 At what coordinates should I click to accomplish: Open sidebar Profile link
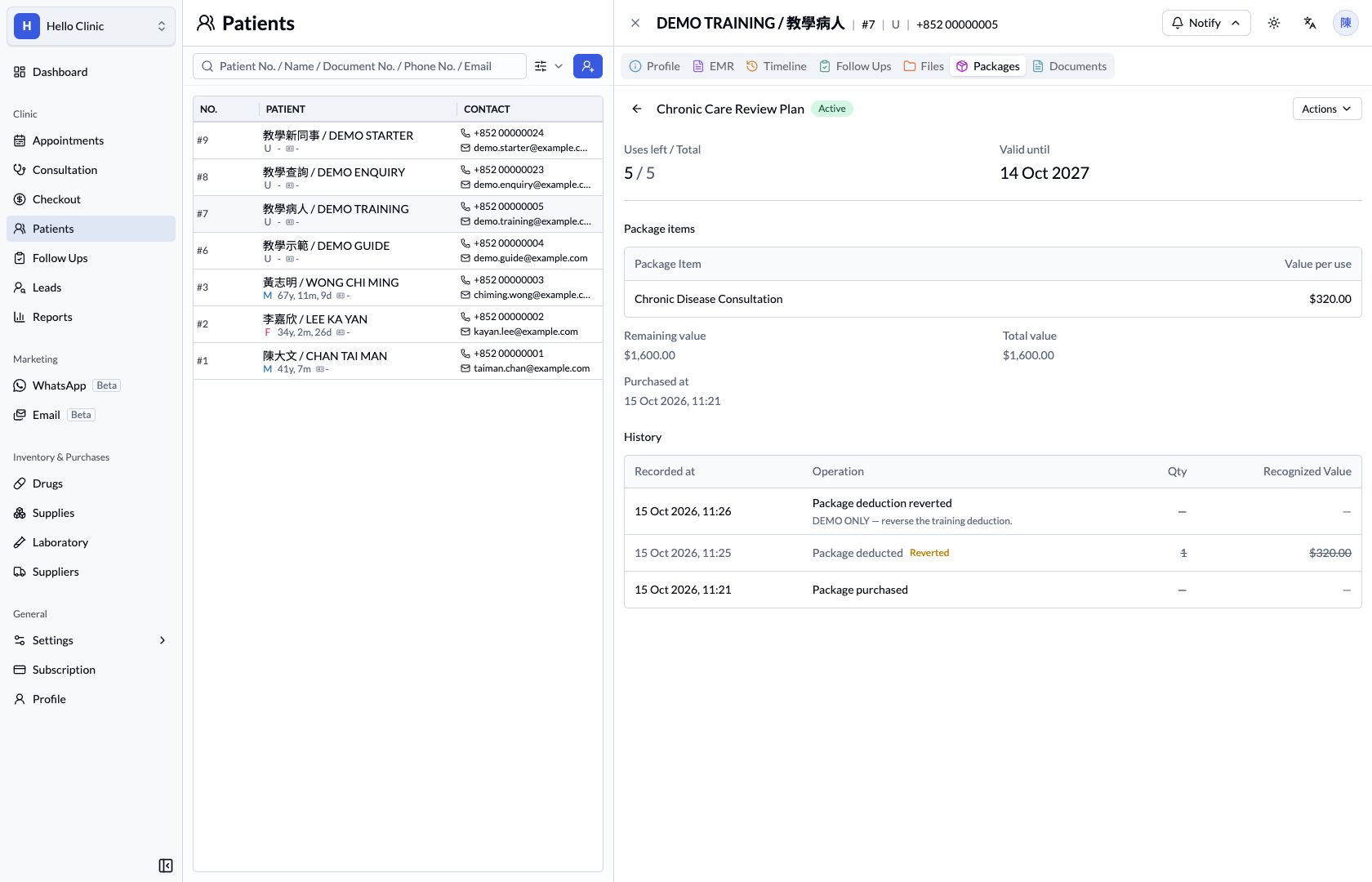point(91,699)
